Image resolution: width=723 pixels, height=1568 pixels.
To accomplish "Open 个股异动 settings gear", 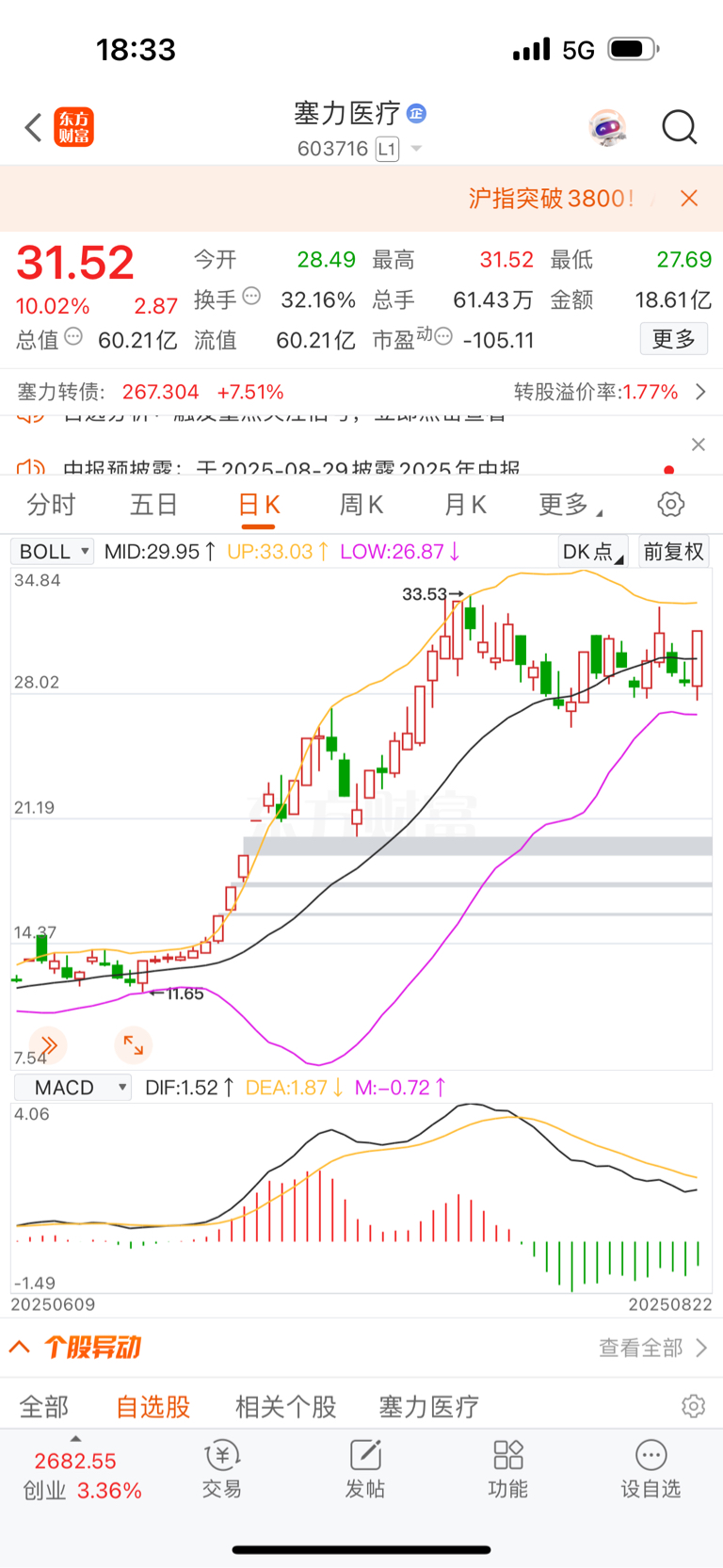I will tap(694, 1406).
